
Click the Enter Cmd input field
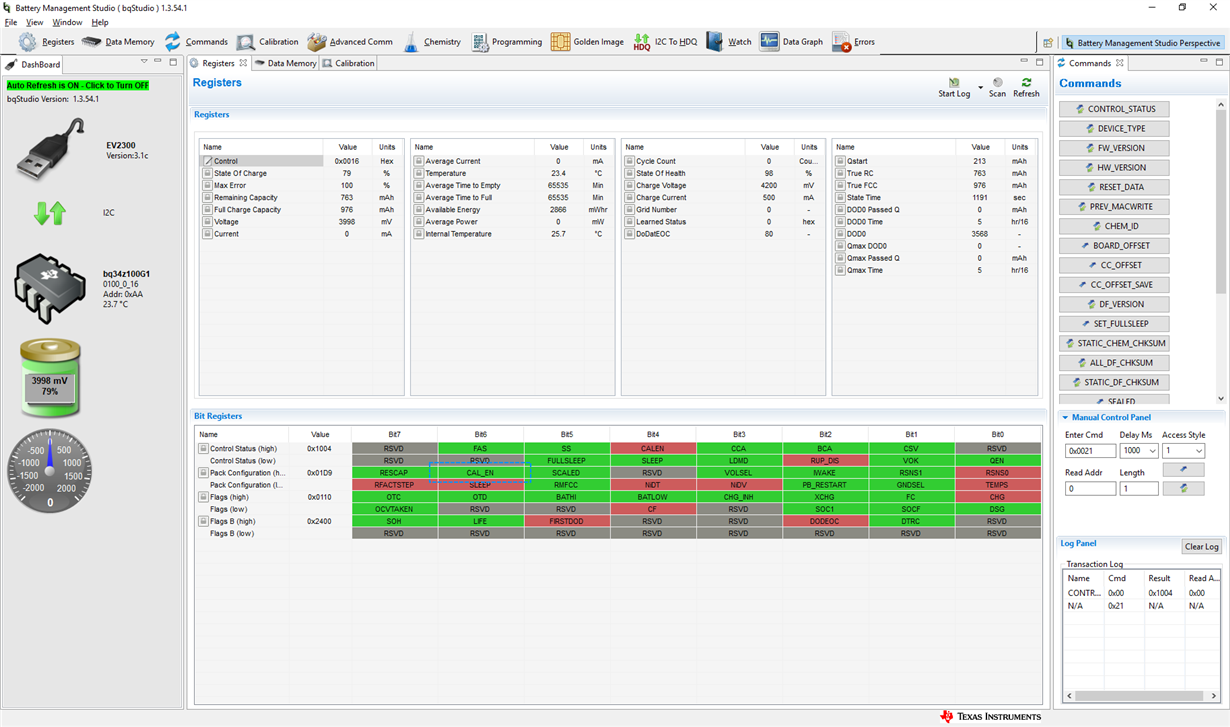[1090, 451]
